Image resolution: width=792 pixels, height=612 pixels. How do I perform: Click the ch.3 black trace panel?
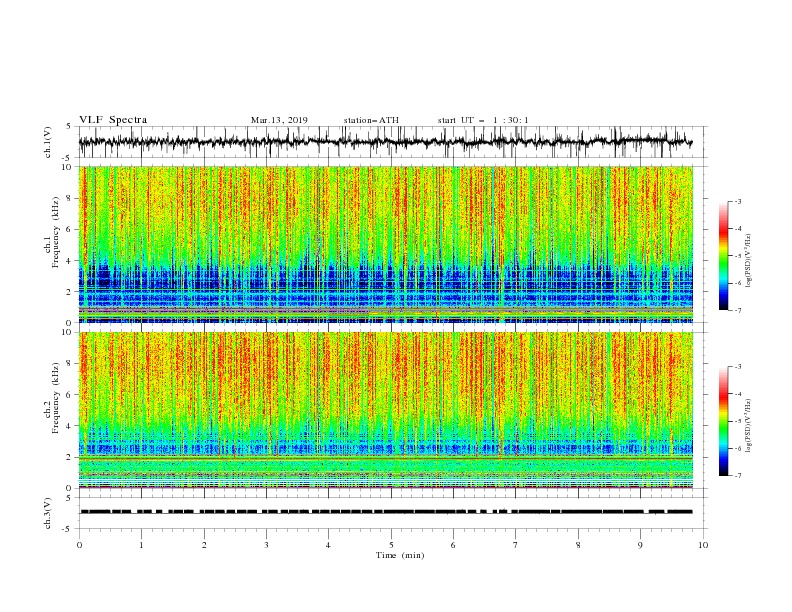[x=393, y=513]
